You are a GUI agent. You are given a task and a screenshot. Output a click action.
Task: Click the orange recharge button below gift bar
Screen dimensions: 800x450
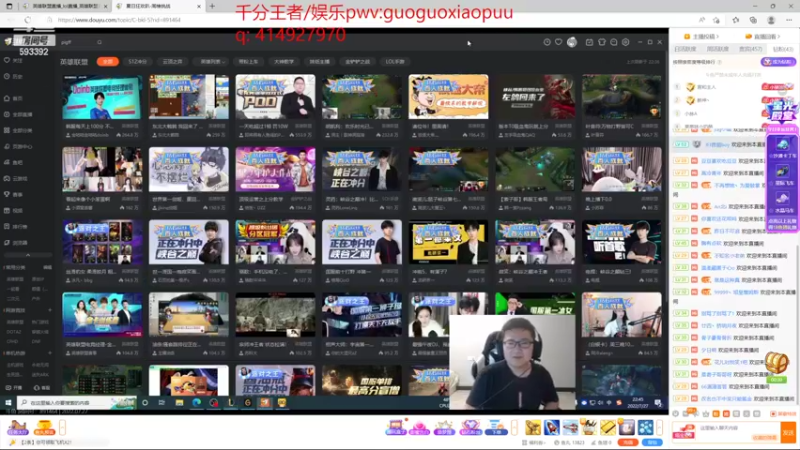coord(628,442)
